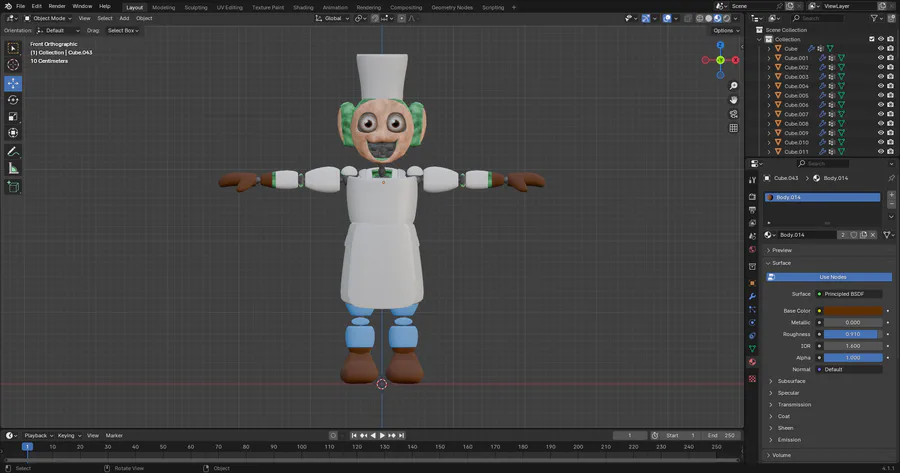Select the Add Cube tool
Viewport: 900px width, 473px height.
[x=14, y=187]
